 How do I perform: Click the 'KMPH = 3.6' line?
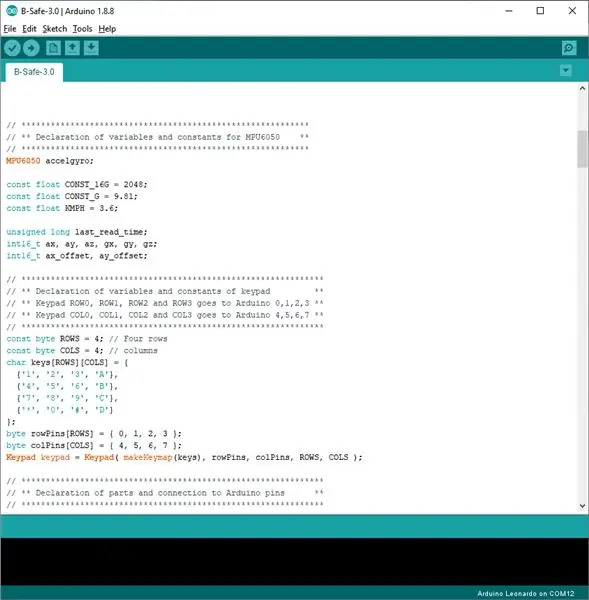pos(62,208)
